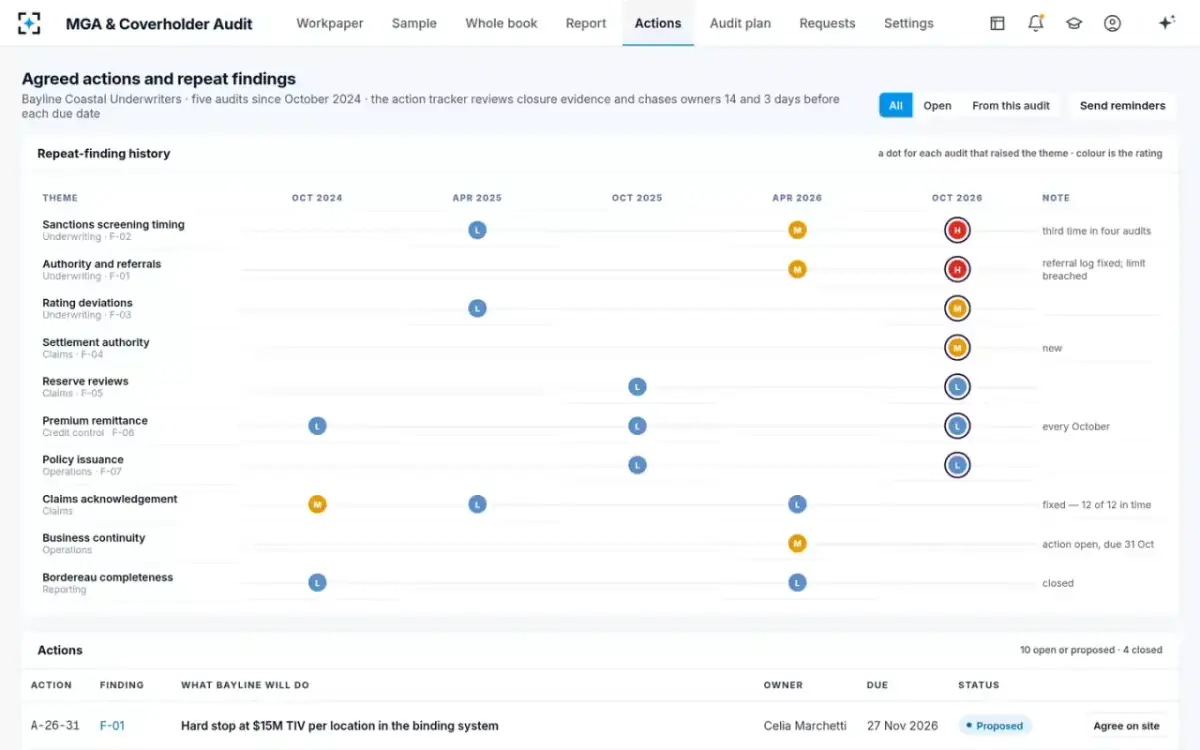Select Premium remittance Oct 2024 dot
1200x750 pixels.
click(x=317, y=426)
